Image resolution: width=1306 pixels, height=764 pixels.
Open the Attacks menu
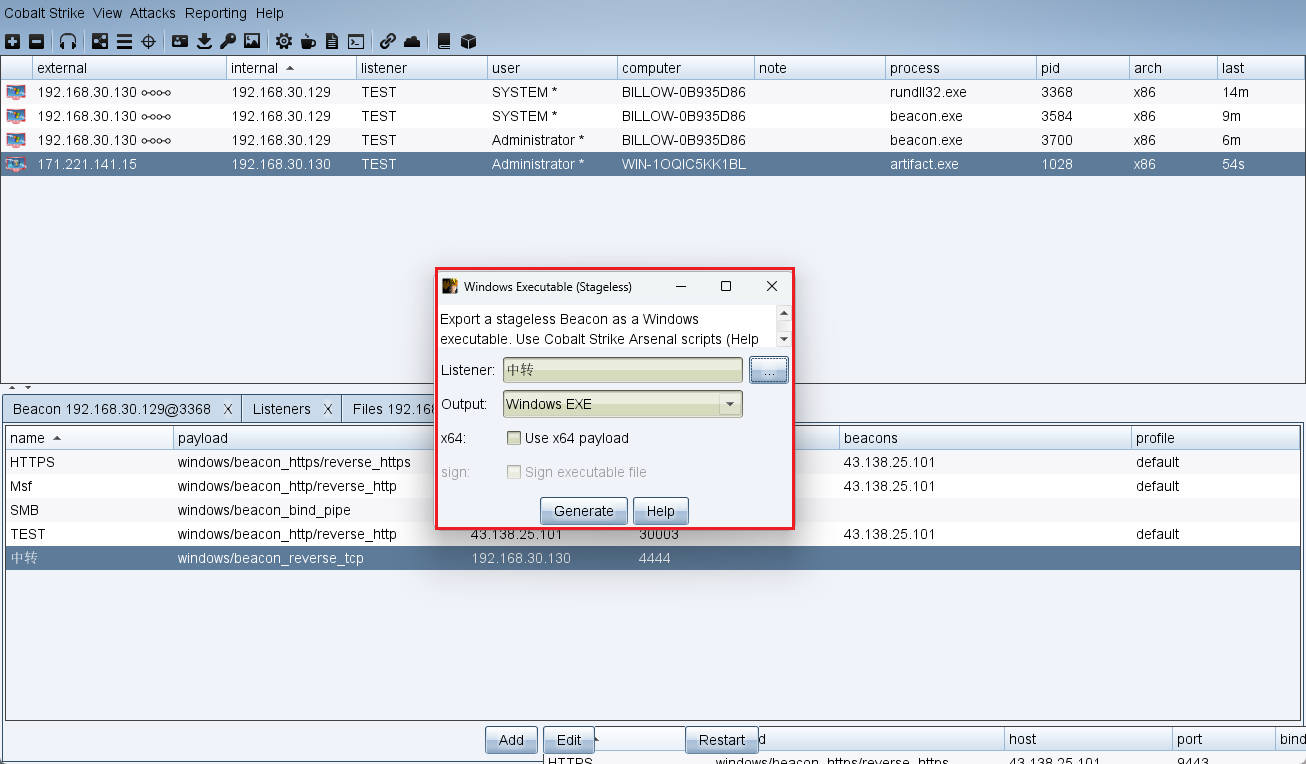tap(153, 13)
